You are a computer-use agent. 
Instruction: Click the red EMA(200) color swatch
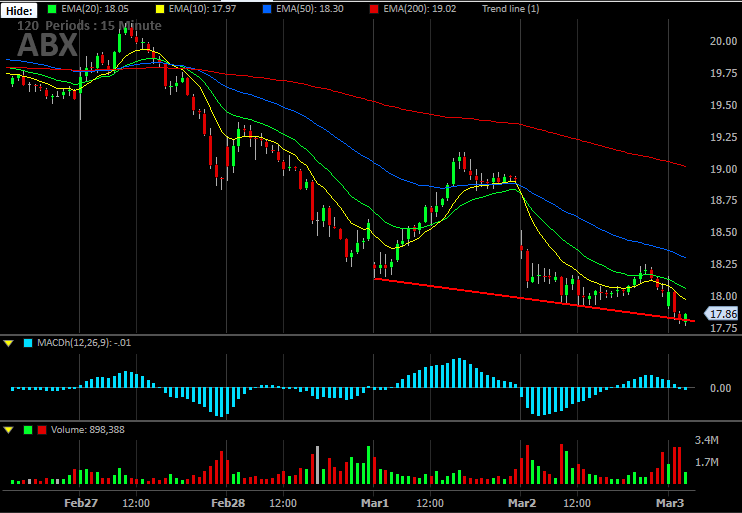pyautogui.click(x=374, y=9)
